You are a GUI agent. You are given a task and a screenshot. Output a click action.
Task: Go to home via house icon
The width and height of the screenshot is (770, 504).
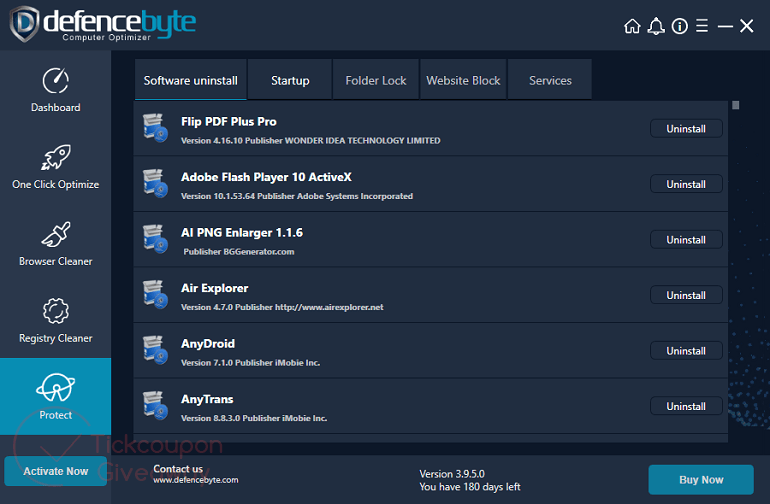(x=632, y=26)
